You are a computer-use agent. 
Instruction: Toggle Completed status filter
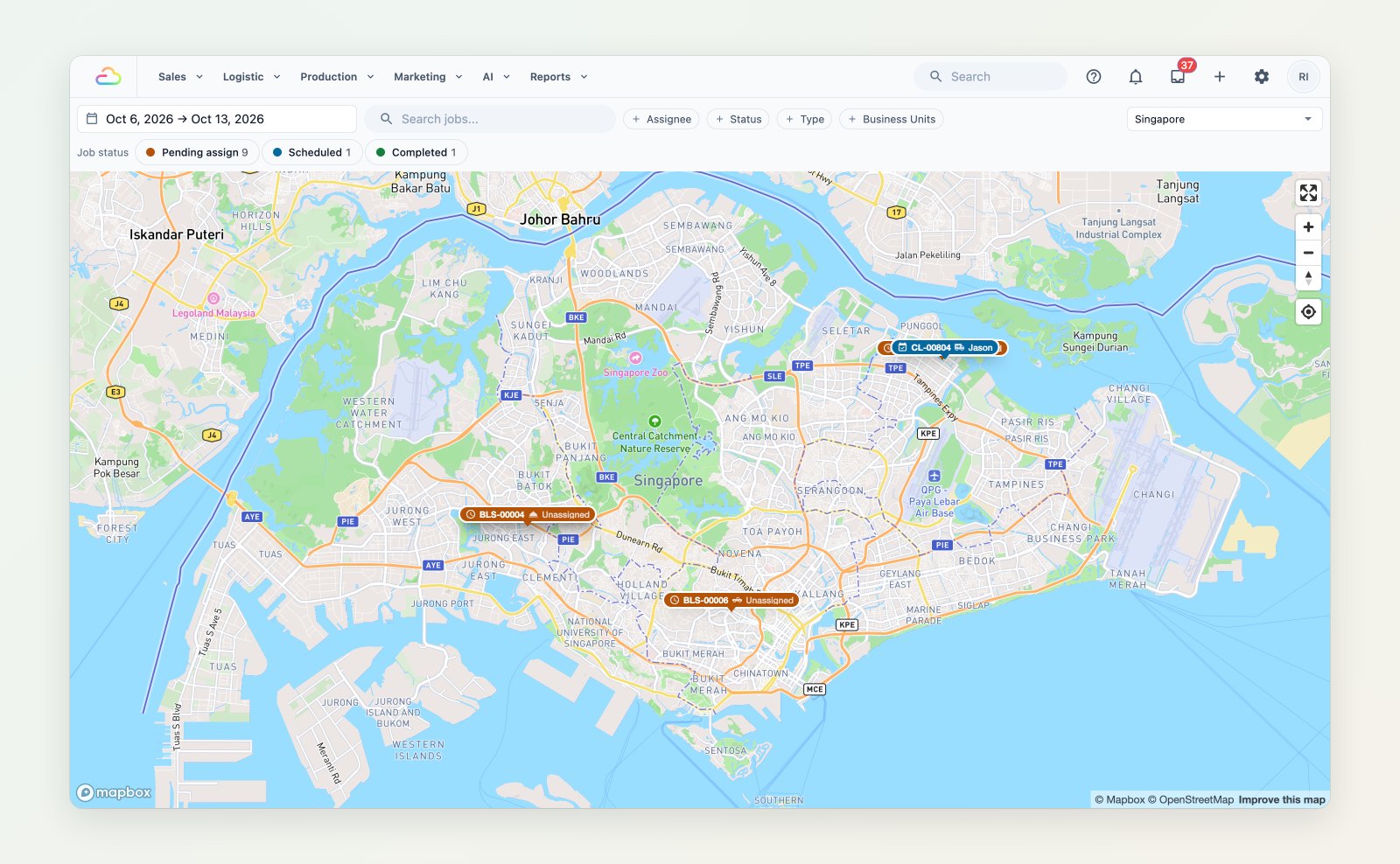[416, 152]
